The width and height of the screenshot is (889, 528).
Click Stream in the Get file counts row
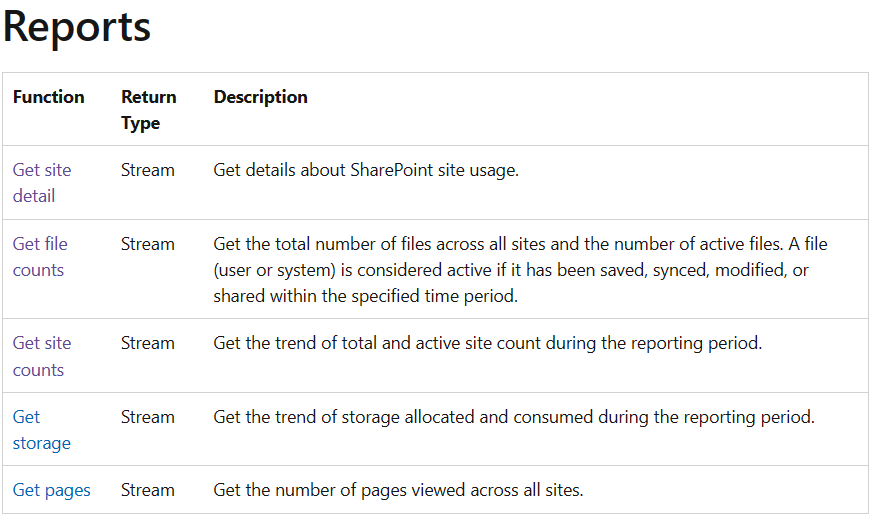pyautogui.click(x=147, y=244)
